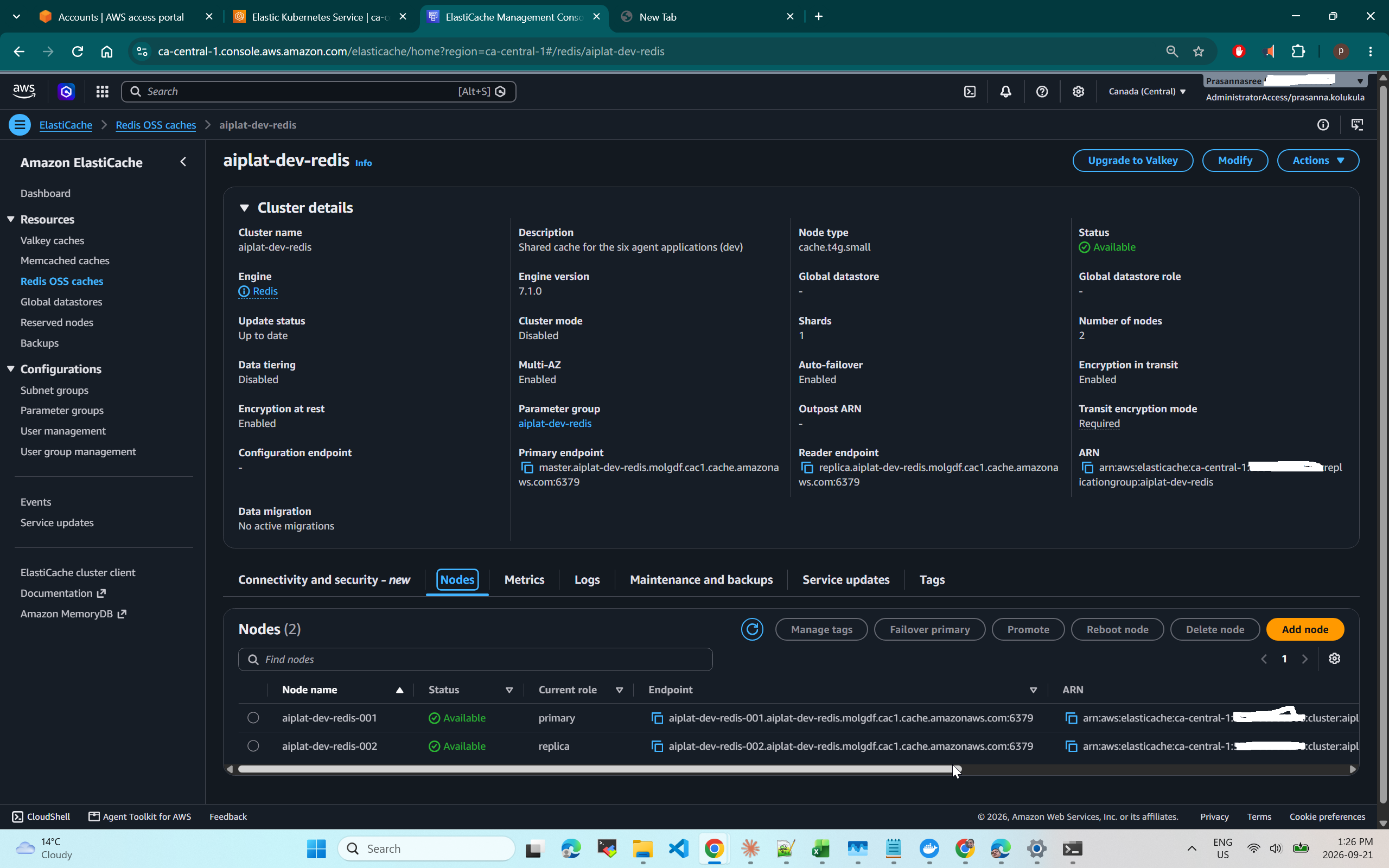
Task: Open AWS CloudShell icon in top navigation
Action: [x=970, y=91]
